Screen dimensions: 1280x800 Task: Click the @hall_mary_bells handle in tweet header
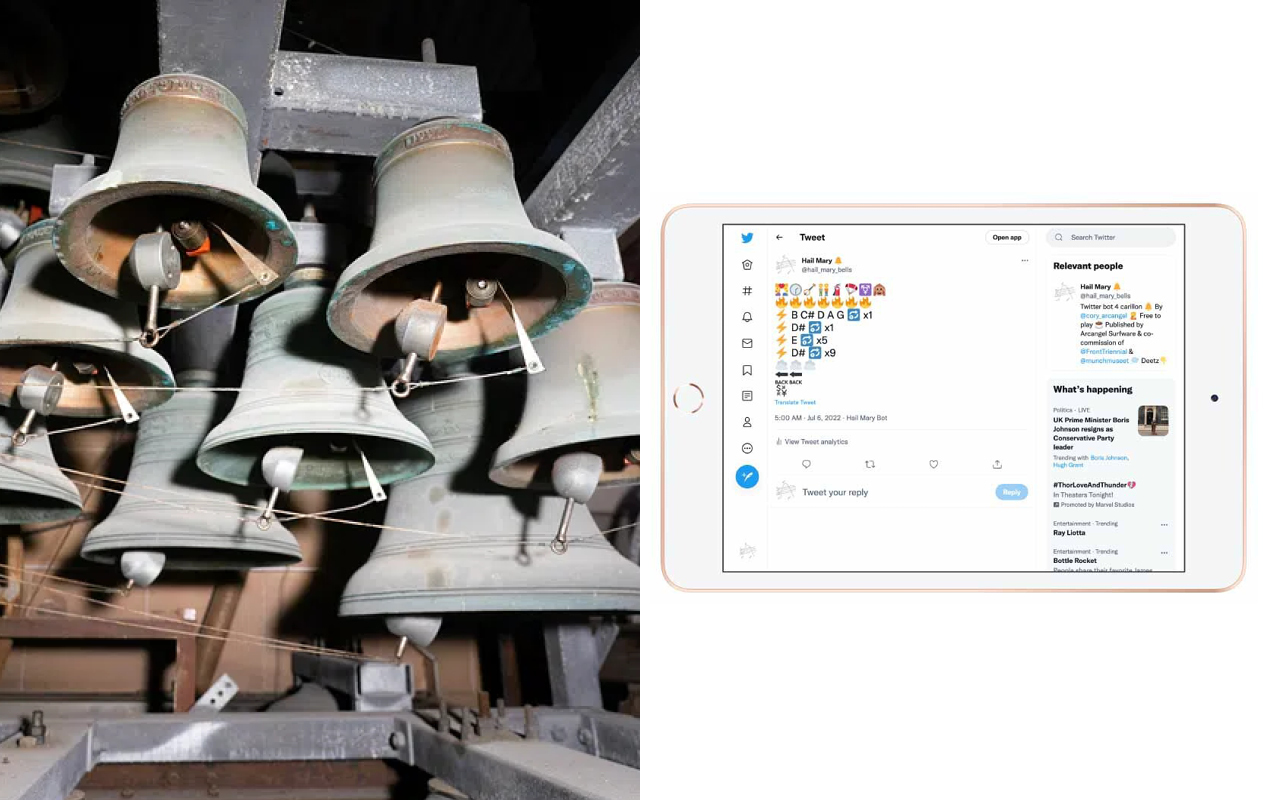tap(827, 270)
